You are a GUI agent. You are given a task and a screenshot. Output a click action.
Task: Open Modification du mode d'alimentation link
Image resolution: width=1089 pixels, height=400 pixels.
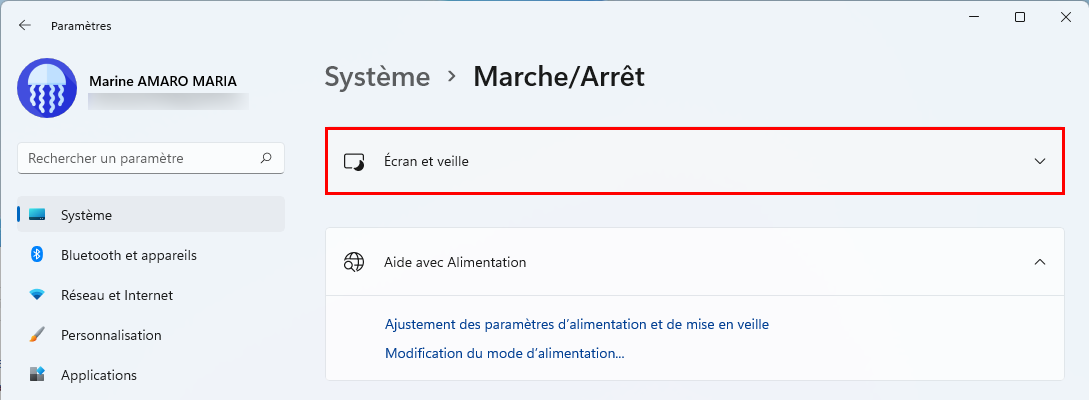tap(504, 353)
